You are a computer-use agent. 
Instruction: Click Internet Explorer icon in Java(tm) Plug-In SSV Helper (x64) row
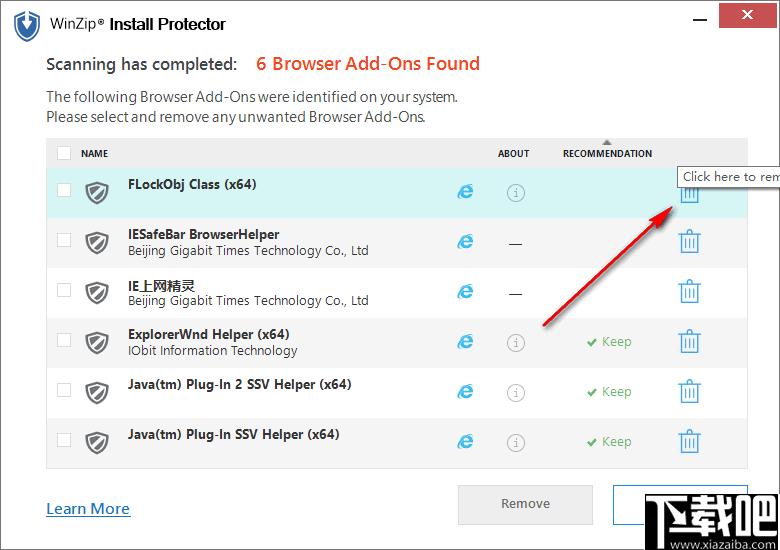pos(465,442)
